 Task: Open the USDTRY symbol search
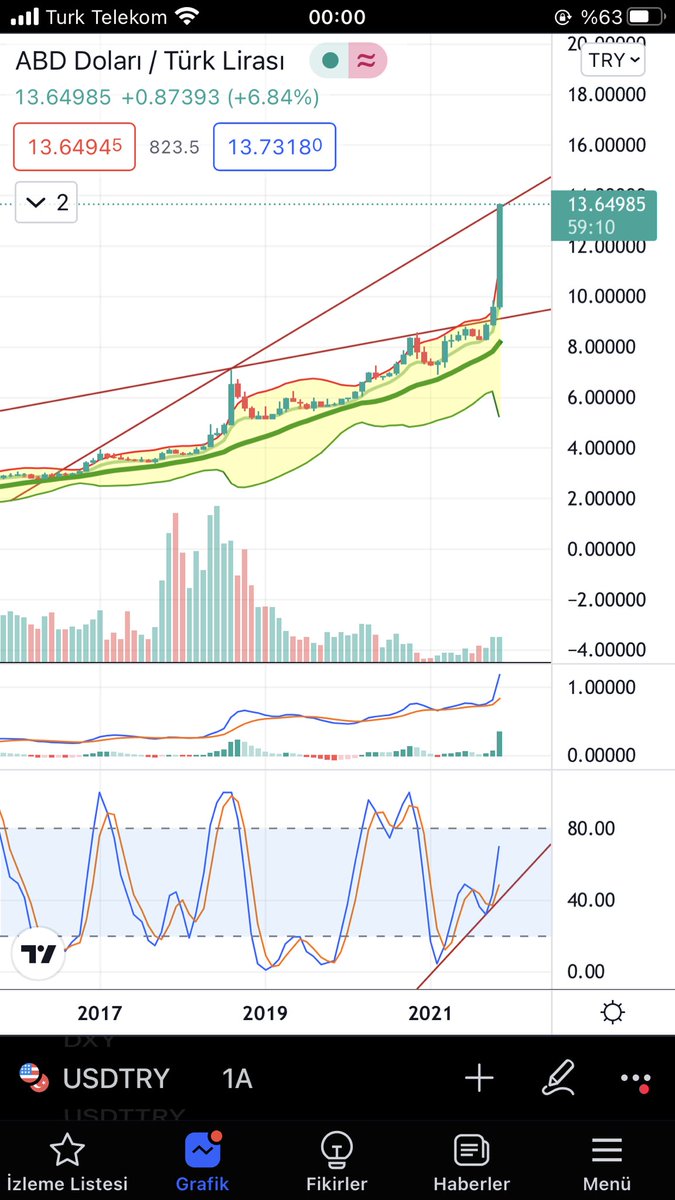click(x=116, y=1079)
